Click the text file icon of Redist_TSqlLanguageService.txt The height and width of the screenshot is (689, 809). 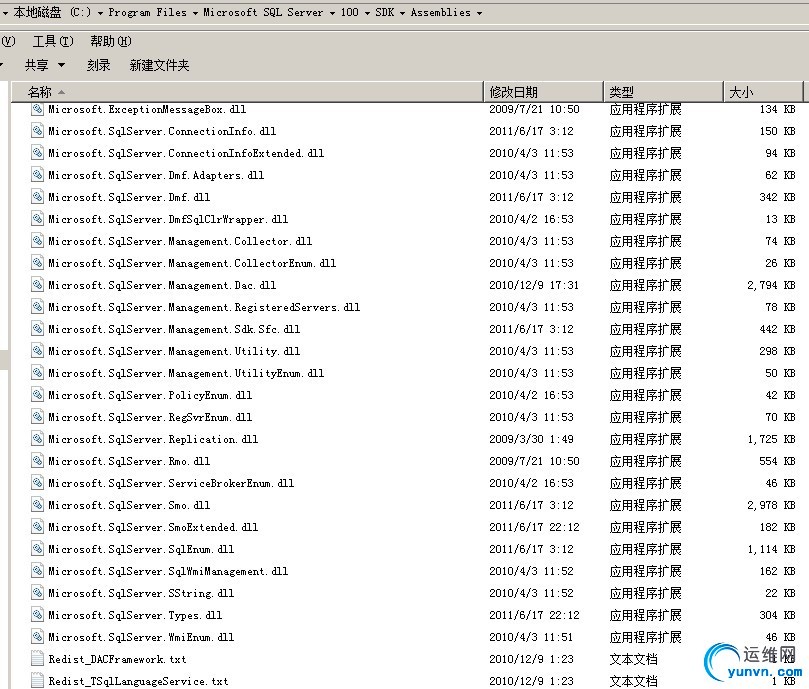pos(37,681)
